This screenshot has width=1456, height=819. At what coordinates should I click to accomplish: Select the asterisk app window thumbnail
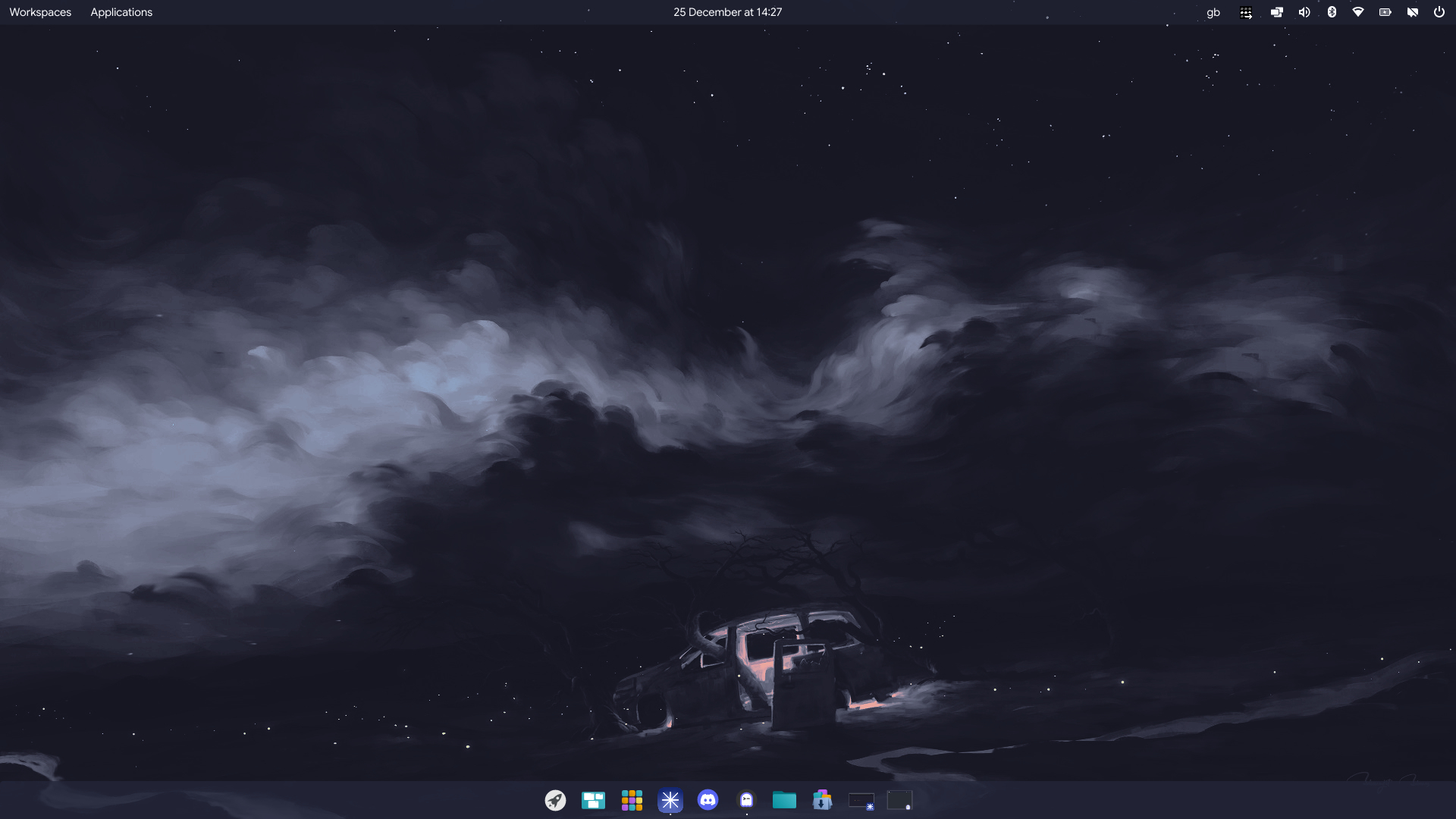861,800
